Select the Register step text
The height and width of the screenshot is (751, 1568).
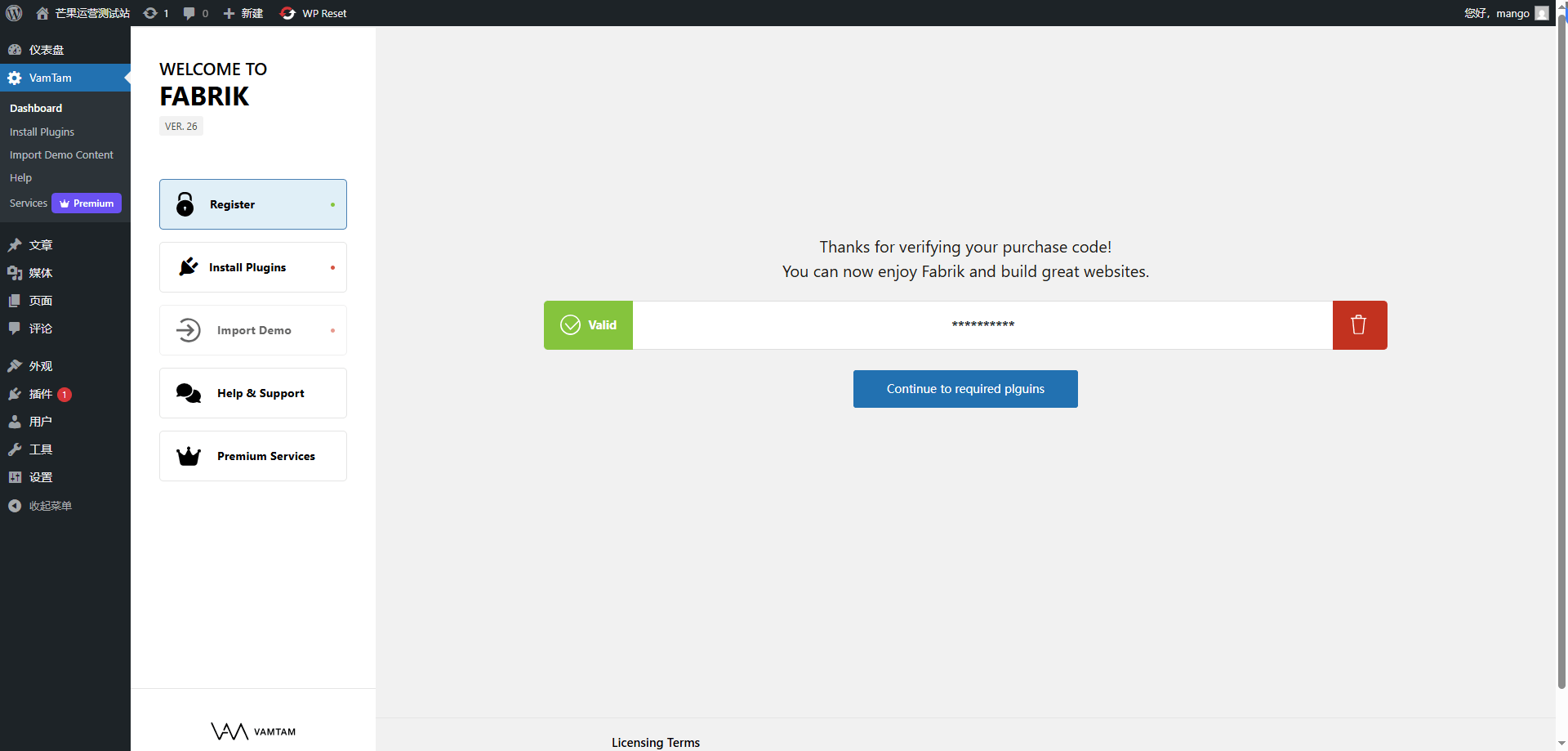point(232,204)
